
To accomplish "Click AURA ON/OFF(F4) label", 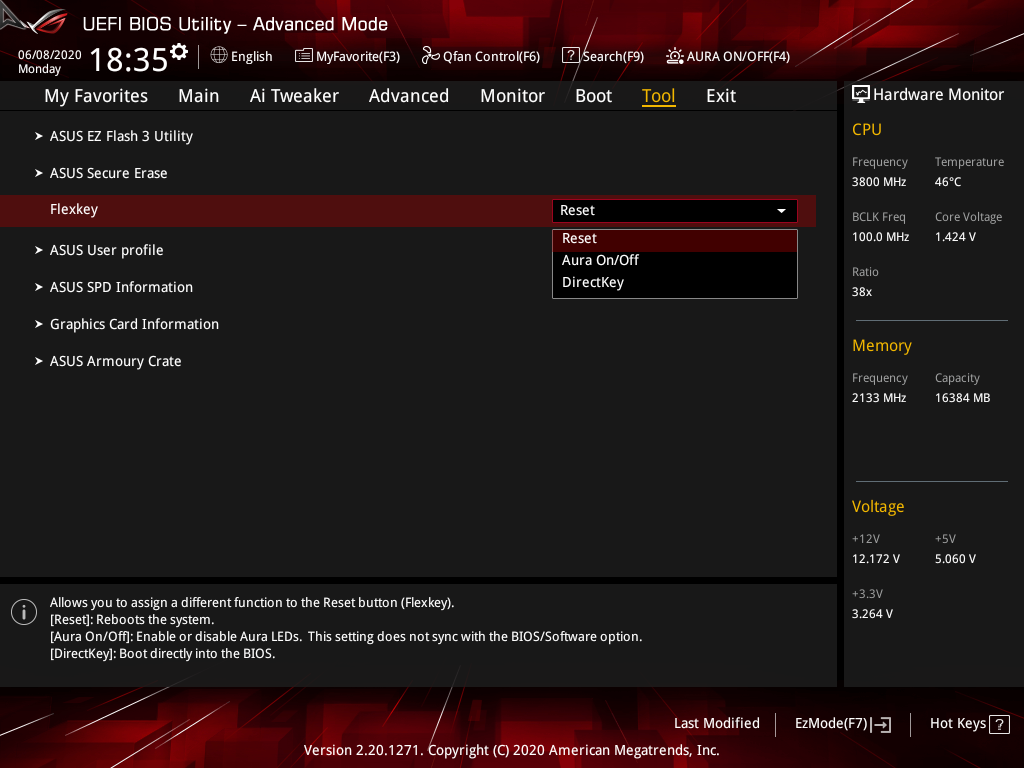I will click(x=738, y=57).
